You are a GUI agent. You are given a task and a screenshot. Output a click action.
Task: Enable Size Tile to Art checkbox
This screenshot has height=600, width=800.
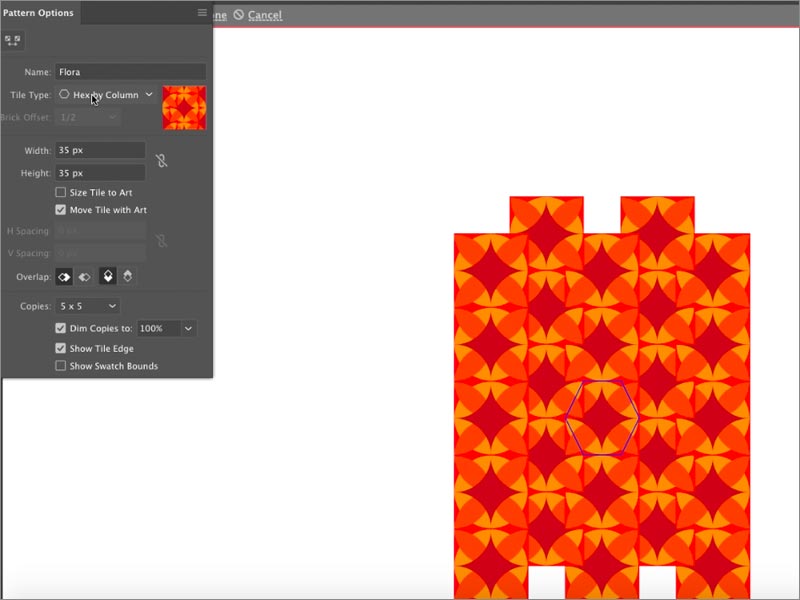[x=61, y=192]
